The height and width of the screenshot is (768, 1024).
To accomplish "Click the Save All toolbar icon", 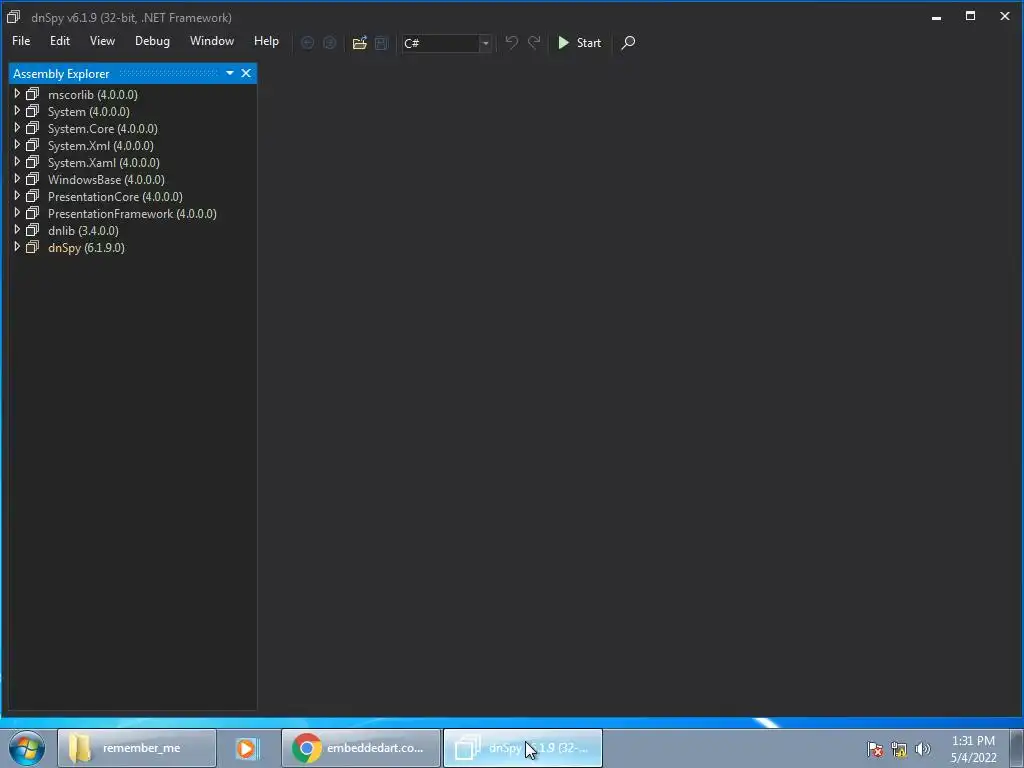I will 381,43.
